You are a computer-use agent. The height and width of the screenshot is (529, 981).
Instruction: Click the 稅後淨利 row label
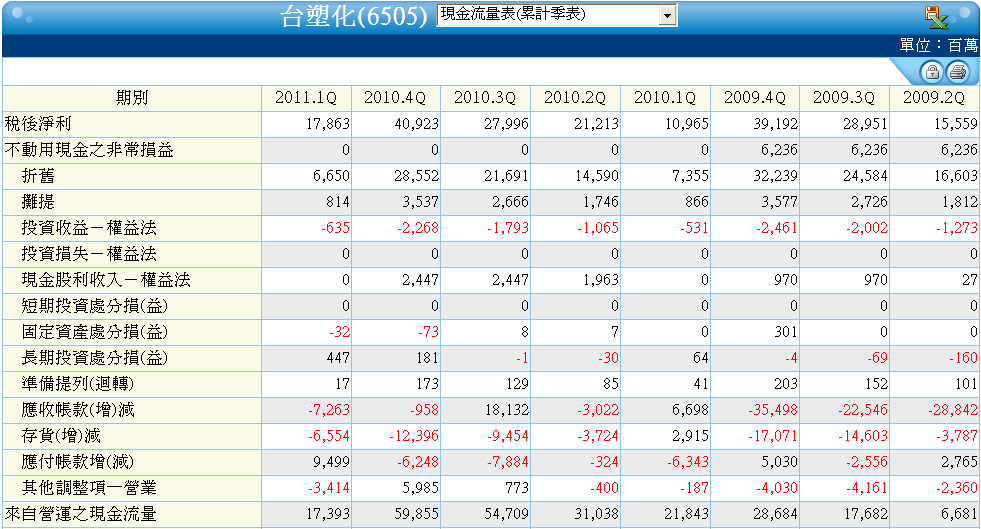coord(38,124)
